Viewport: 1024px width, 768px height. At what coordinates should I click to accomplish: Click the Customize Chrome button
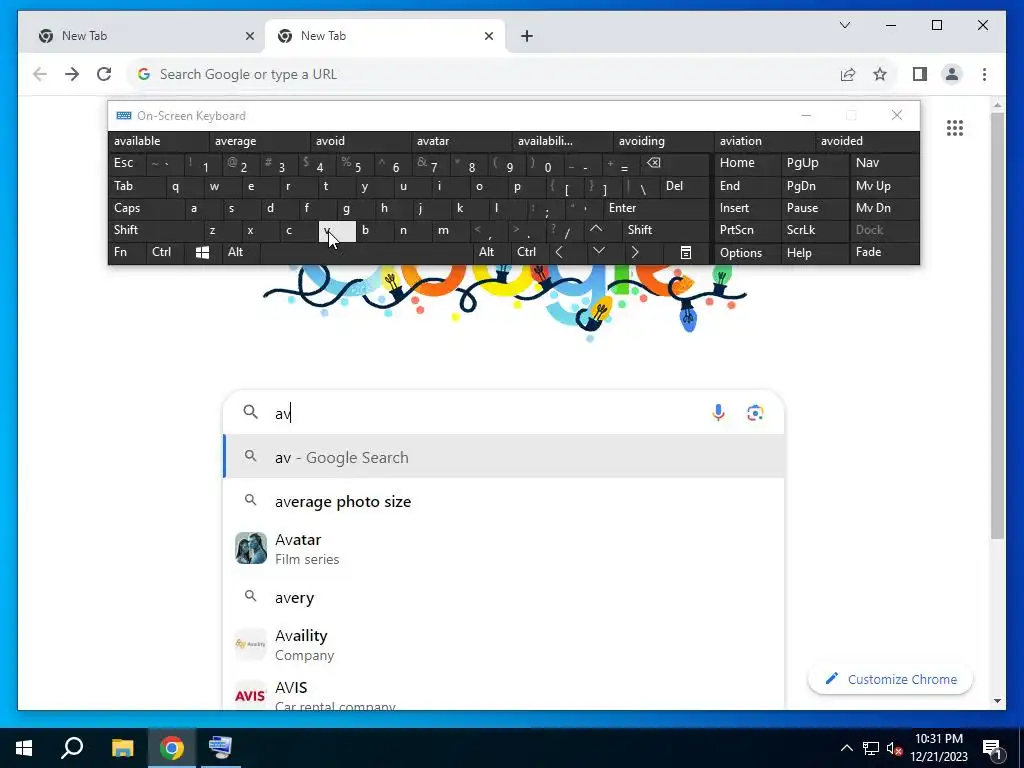pos(890,679)
